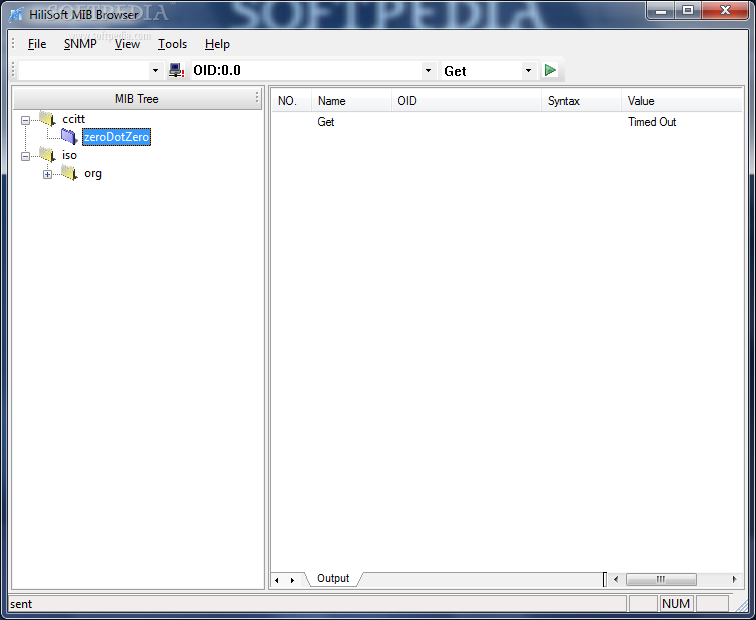Click the iso folder icon

pyautogui.click(x=47, y=155)
